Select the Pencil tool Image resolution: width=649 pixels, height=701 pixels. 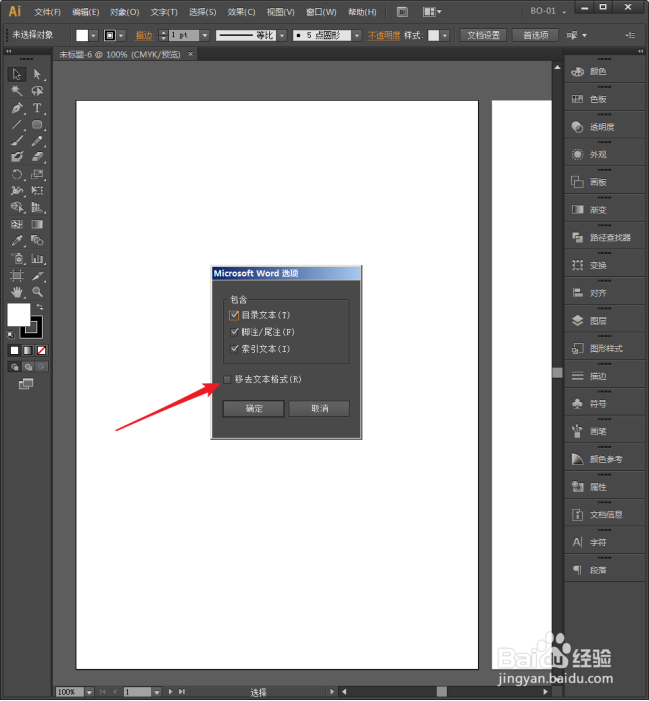37,141
